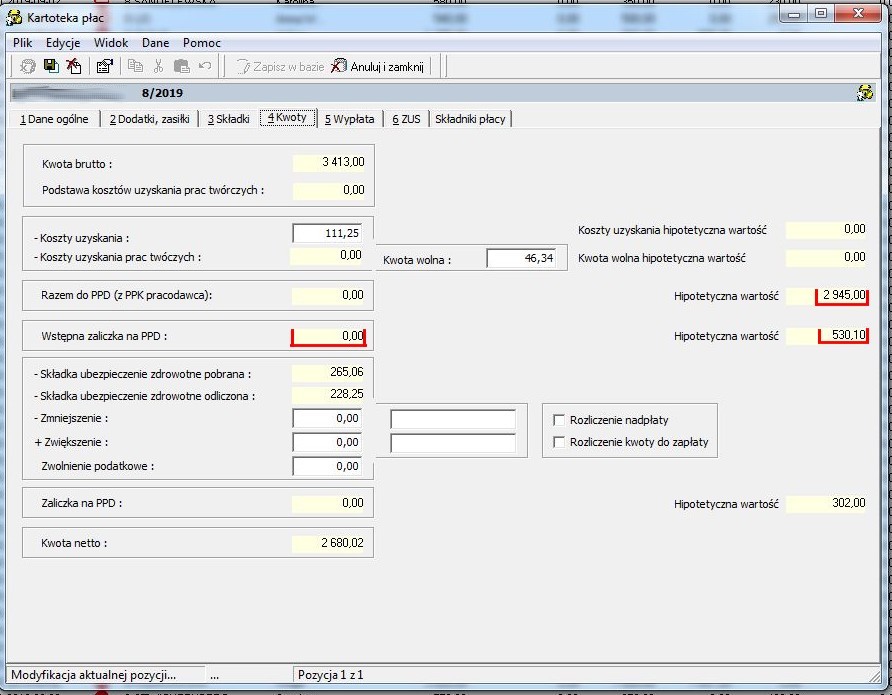Click the Zapisz w bazie button
The image size is (892, 695).
pos(280,67)
